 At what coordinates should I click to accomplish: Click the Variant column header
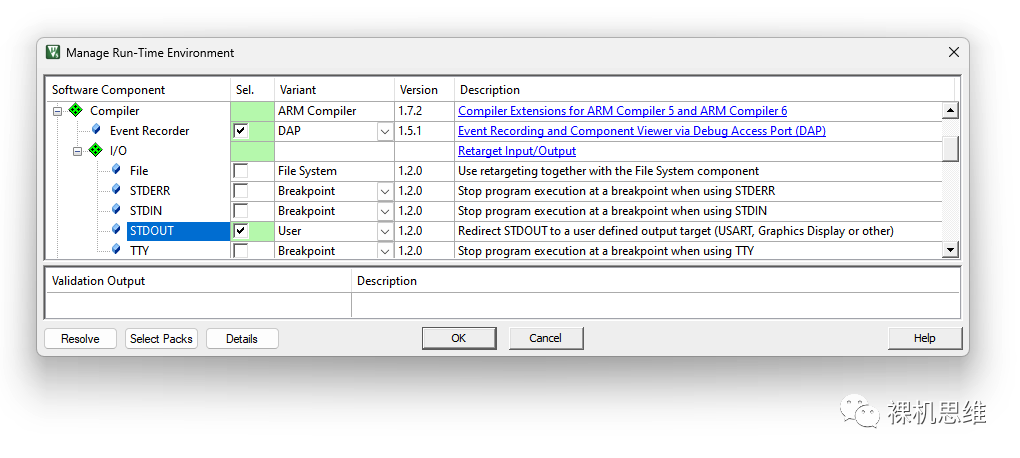[334, 90]
